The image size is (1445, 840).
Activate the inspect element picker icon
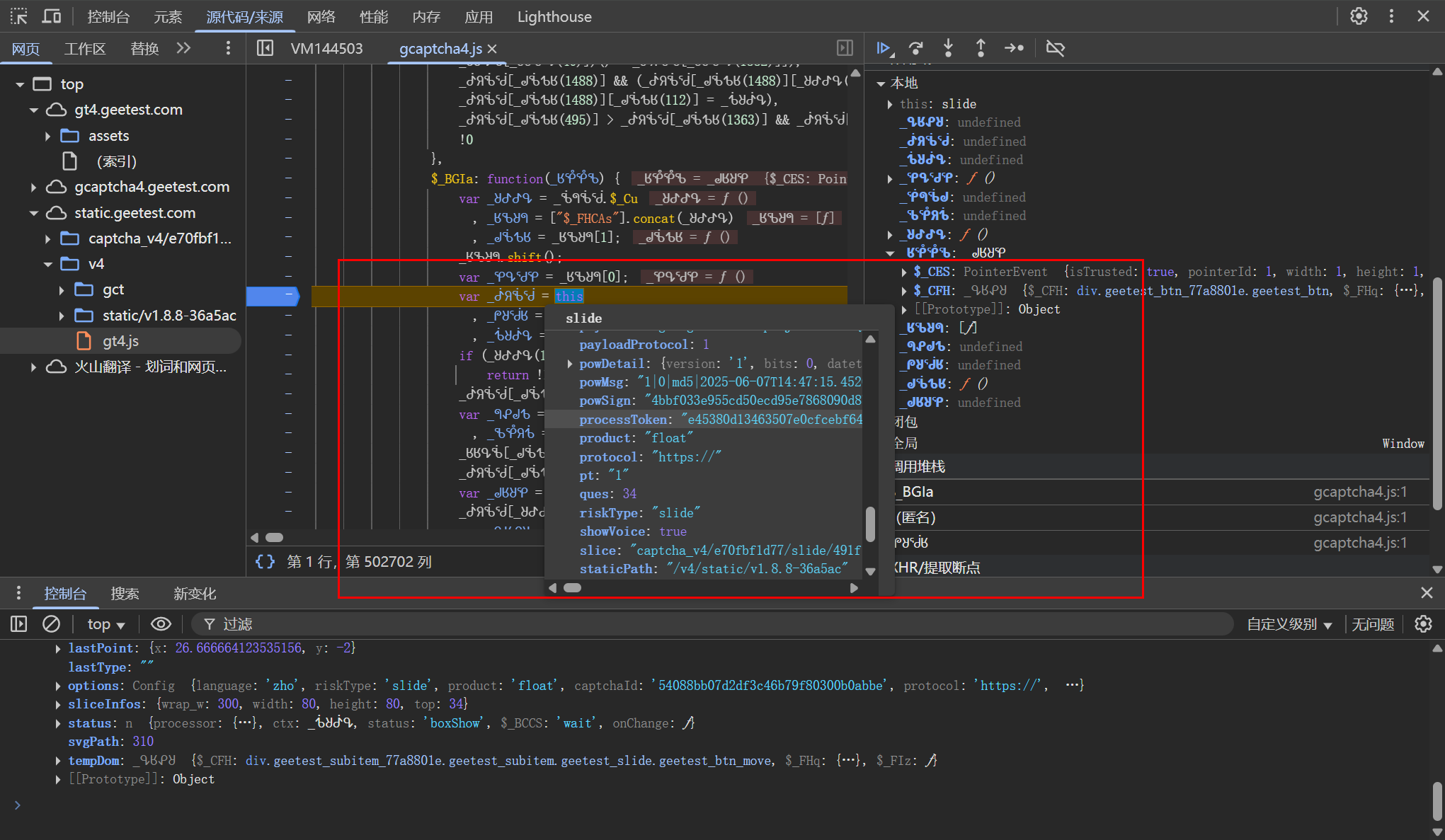(19, 16)
